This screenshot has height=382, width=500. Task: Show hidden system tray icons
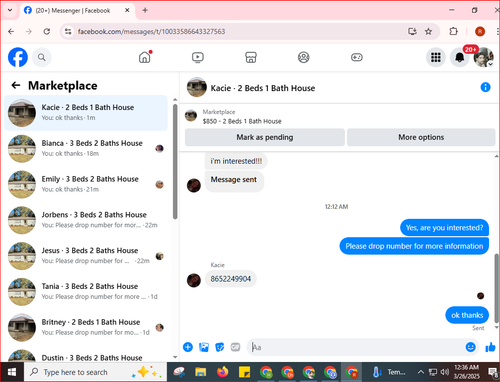click(421, 372)
